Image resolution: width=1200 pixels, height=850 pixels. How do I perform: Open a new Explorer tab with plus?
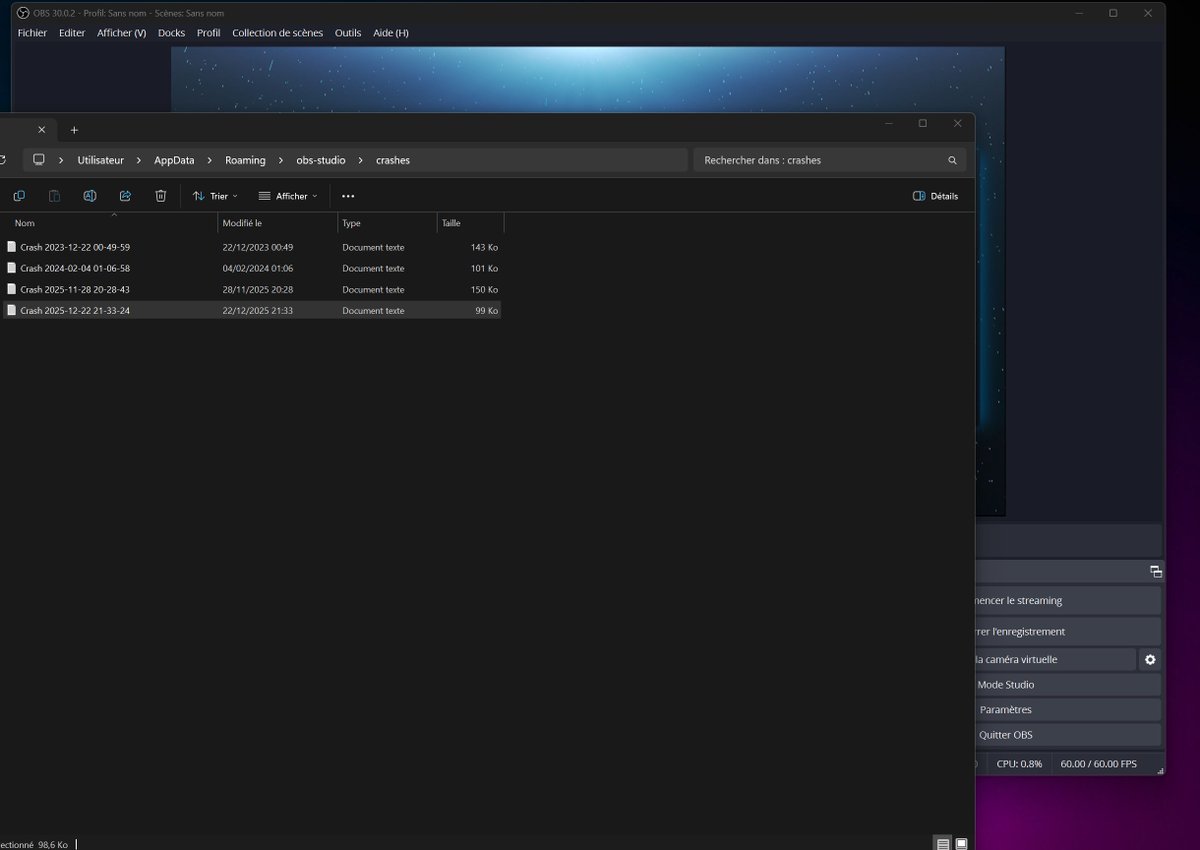coord(74,130)
